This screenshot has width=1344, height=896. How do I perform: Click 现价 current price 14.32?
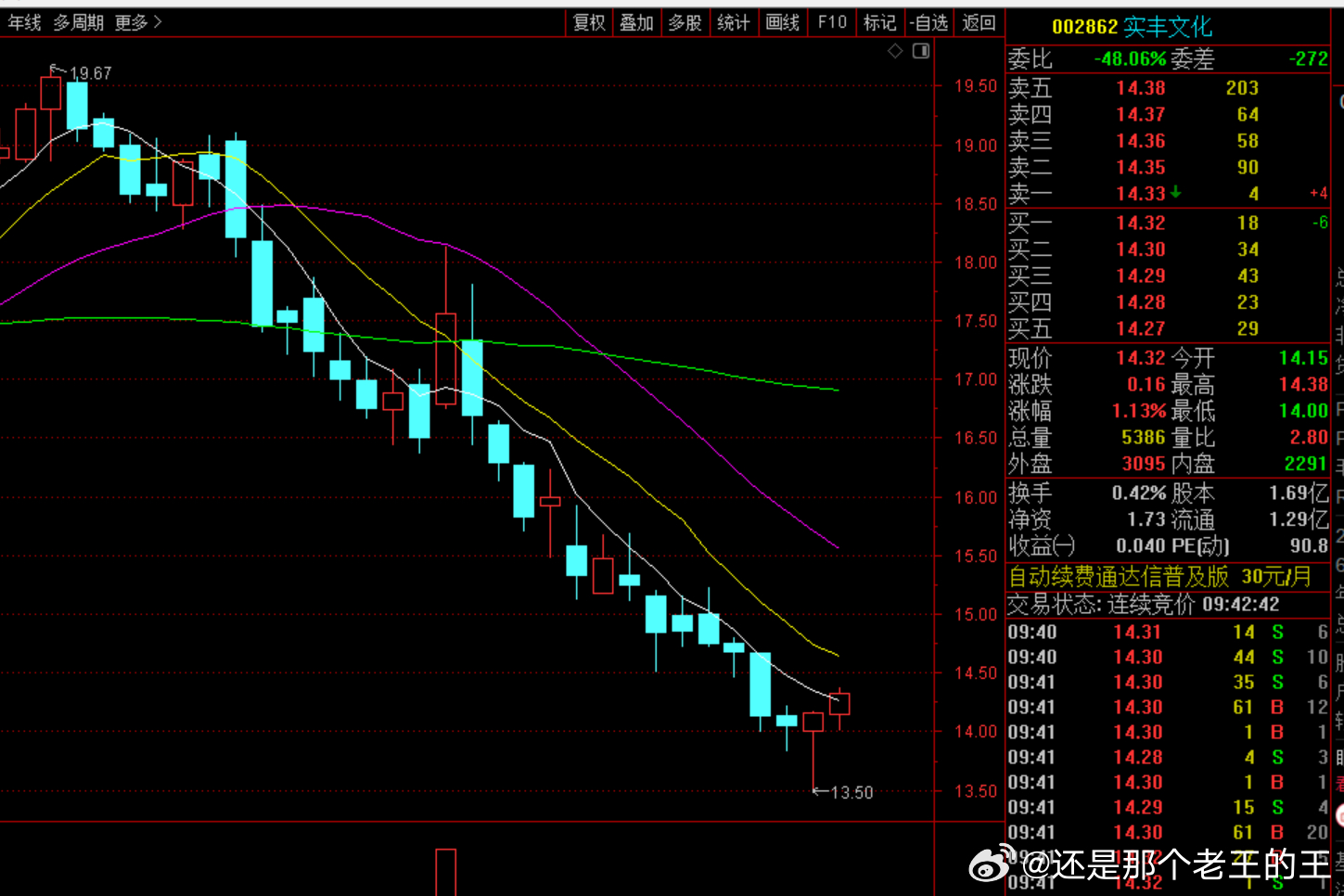click(1141, 358)
